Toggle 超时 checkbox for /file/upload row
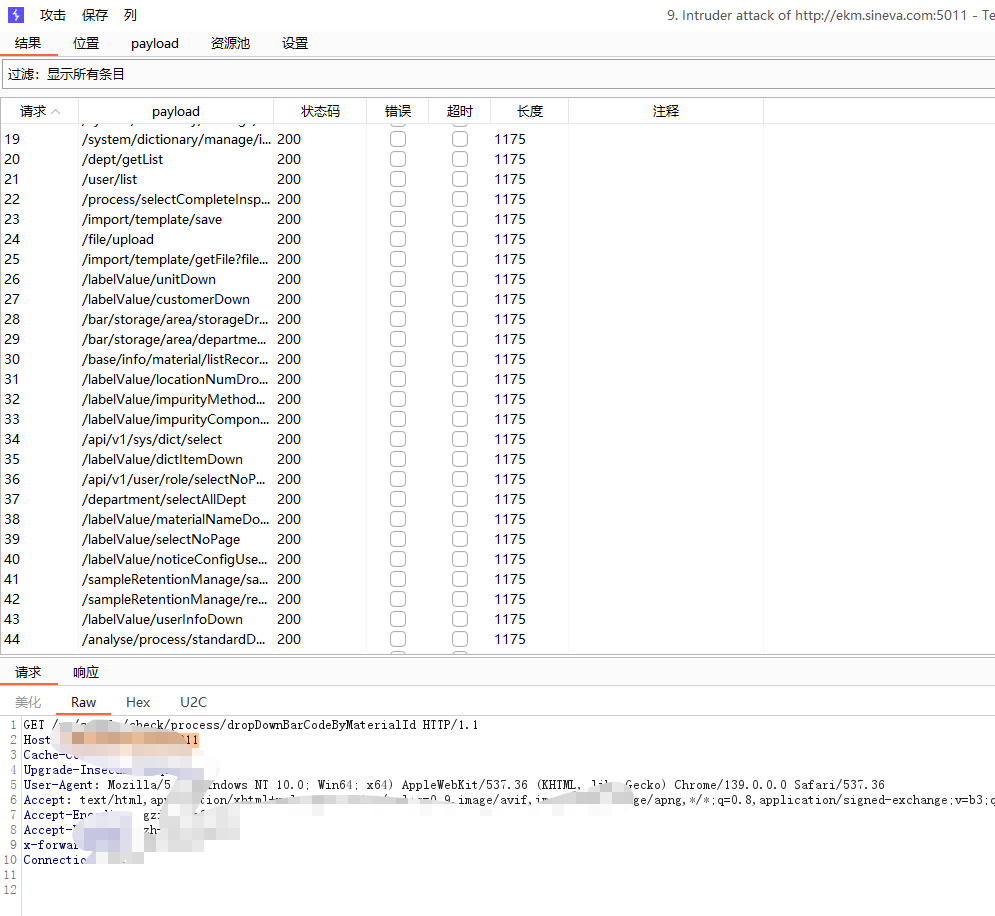995x916 pixels. point(460,239)
